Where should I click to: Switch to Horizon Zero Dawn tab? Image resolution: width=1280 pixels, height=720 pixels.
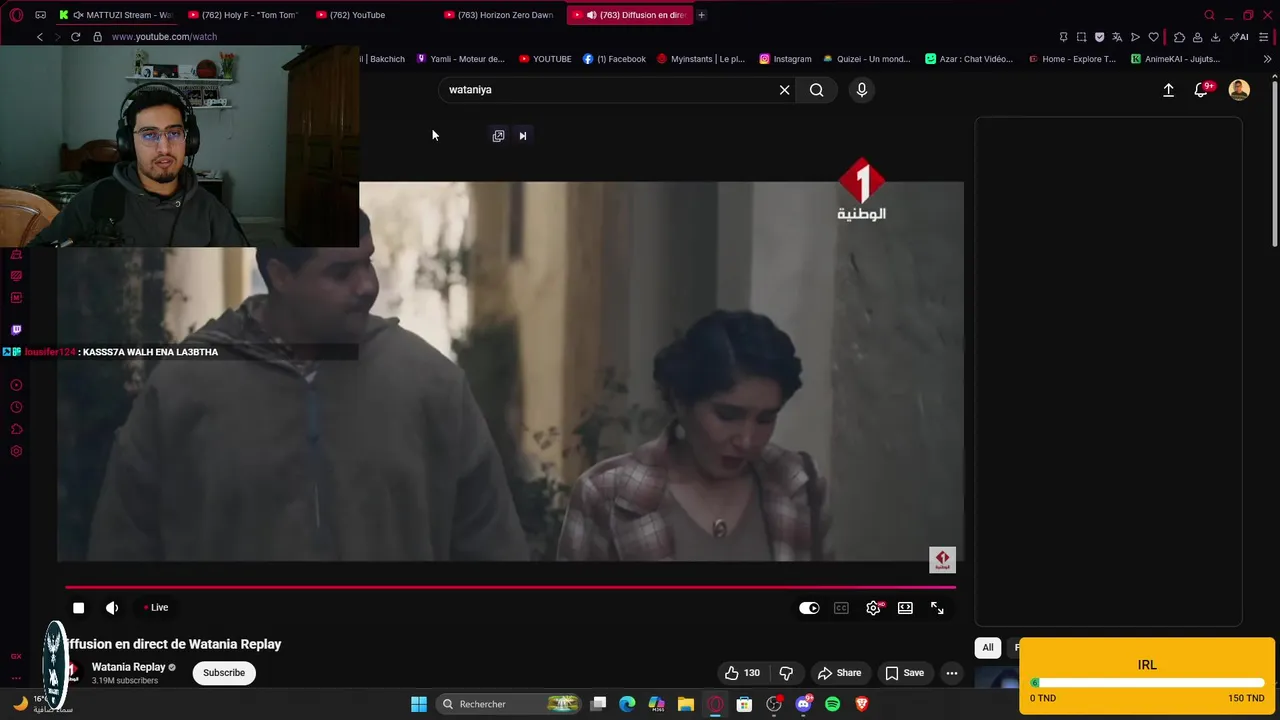(500, 15)
